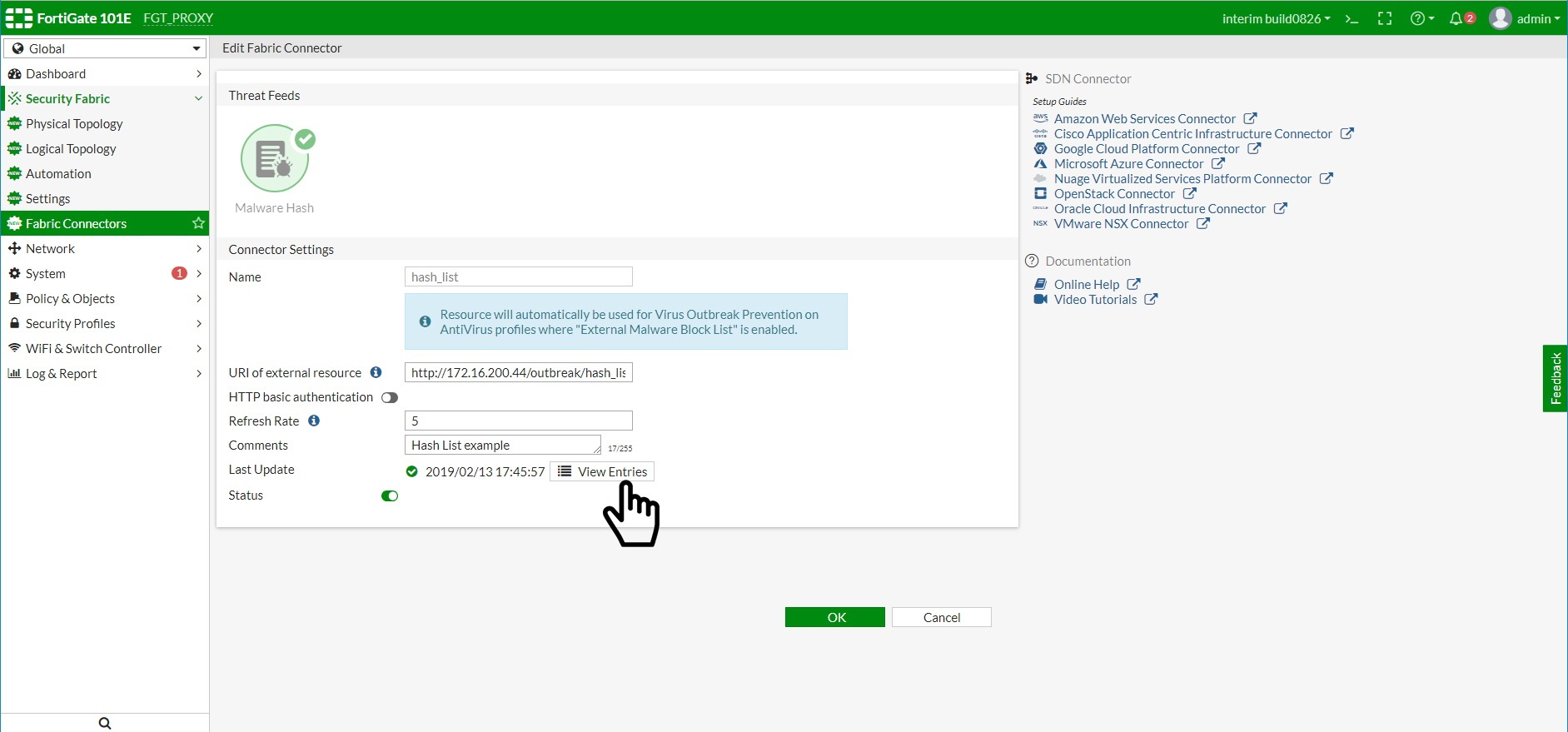Toggle the connector Status switch
The width and height of the screenshot is (1568, 732).
coord(390,495)
